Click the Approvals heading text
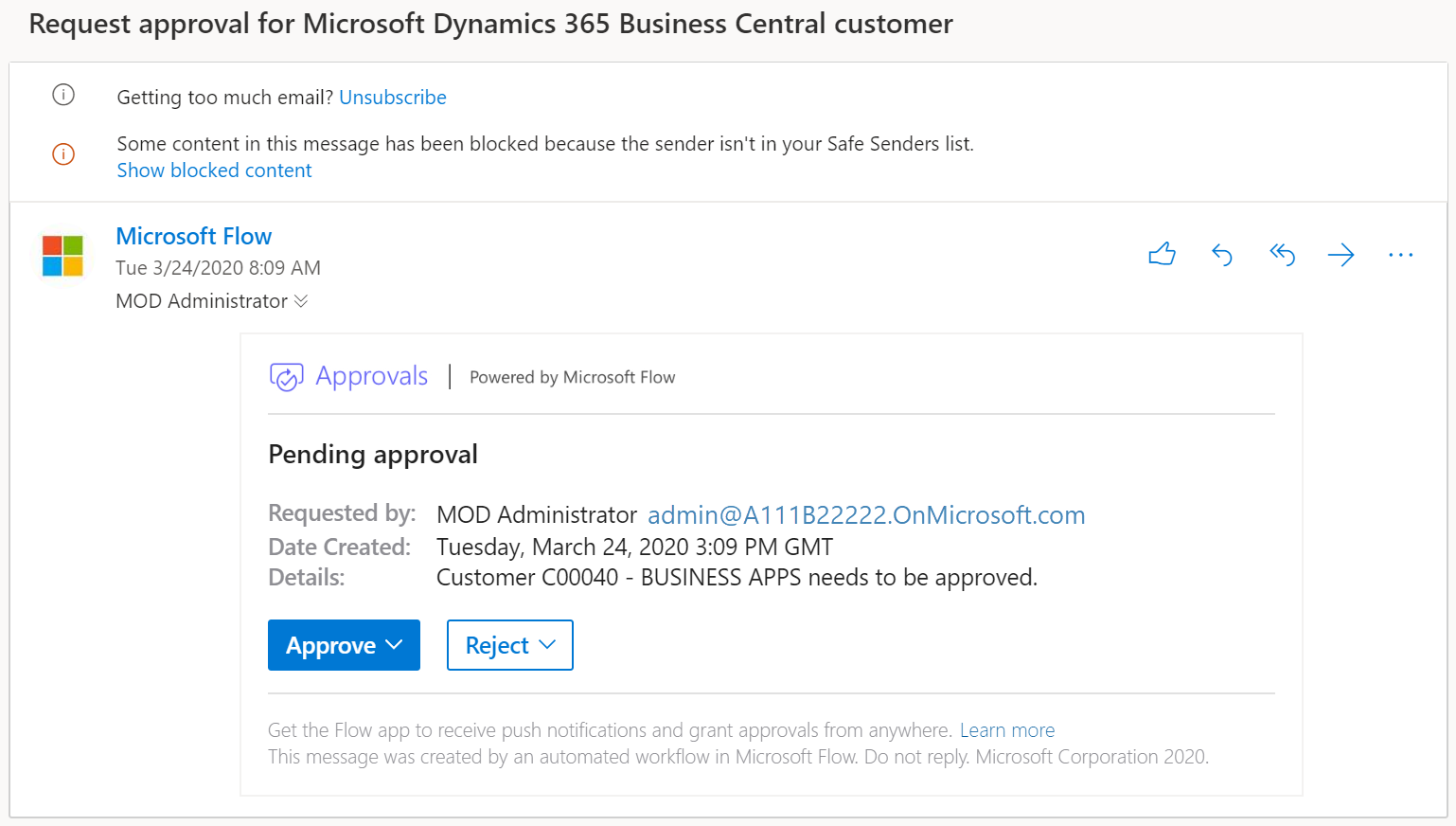Viewport: 1456px width, 826px height. tap(372, 376)
